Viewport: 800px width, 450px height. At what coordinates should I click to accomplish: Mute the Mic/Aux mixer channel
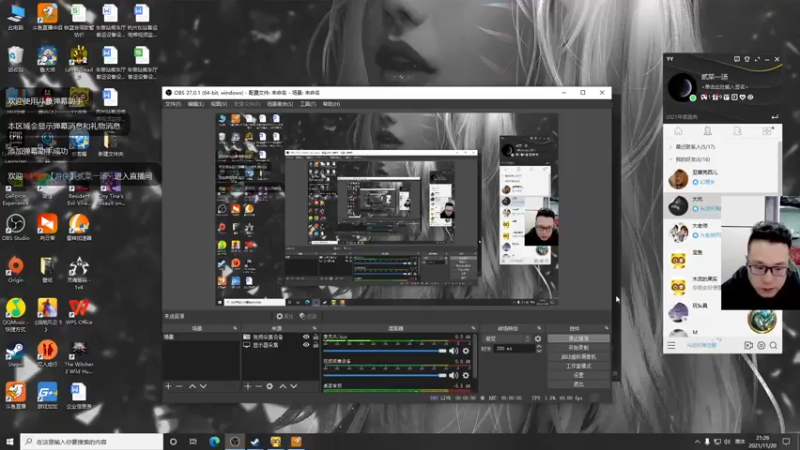[454, 351]
